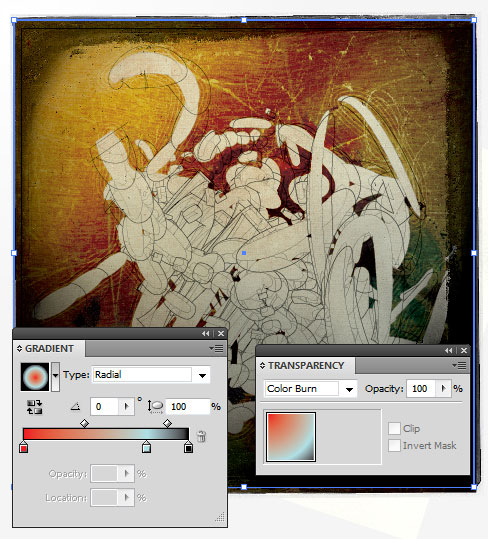Open the Color Burn blending mode dropdown
Viewport: 488px width, 539px height.
coord(349,389)
